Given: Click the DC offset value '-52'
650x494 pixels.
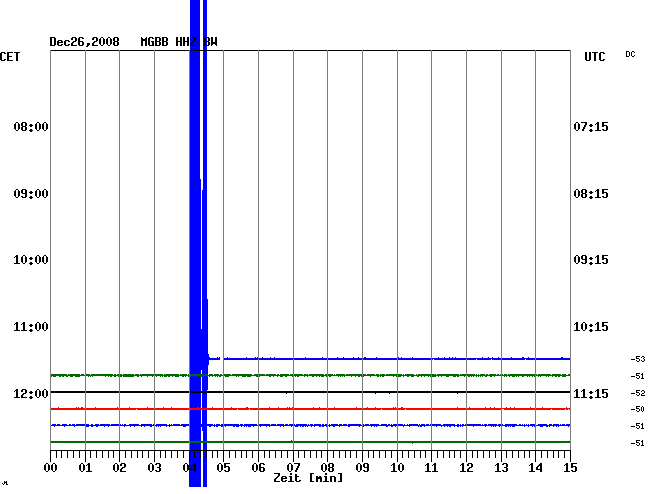Looking at the screenshot, I should pyautogui.click(x=638, y=392).
